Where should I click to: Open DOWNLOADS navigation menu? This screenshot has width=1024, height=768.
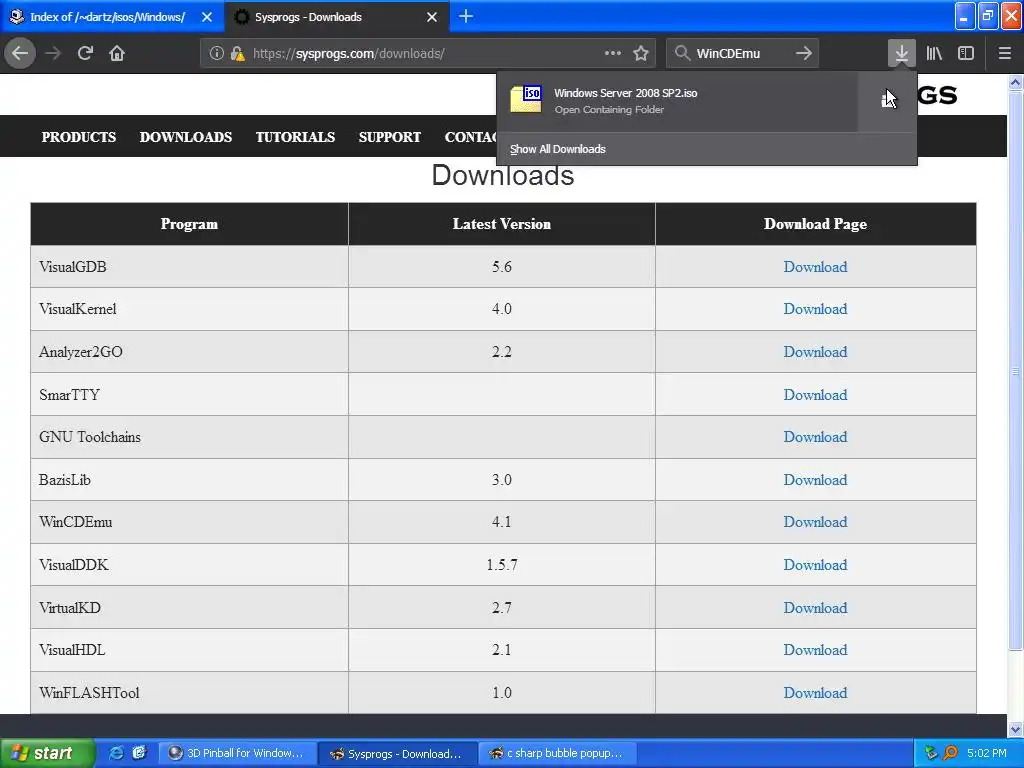click(185, 137)
